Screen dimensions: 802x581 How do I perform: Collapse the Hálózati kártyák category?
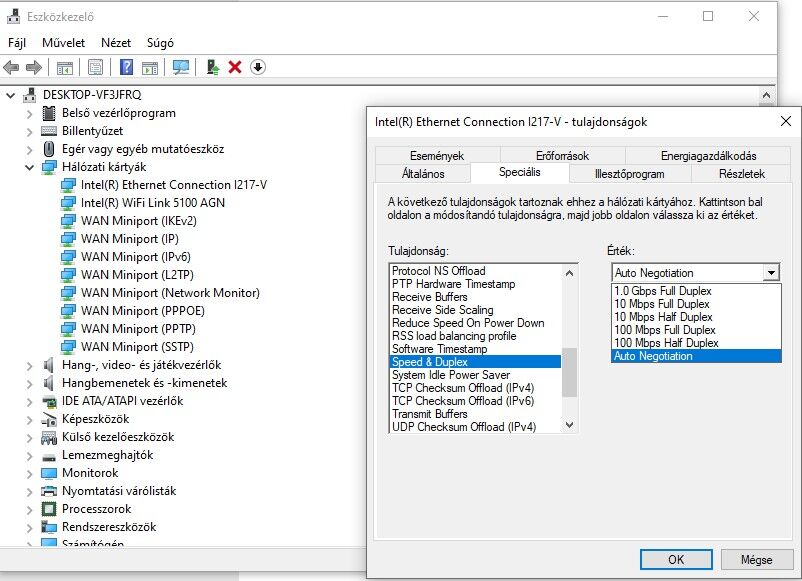coord(30,167)
